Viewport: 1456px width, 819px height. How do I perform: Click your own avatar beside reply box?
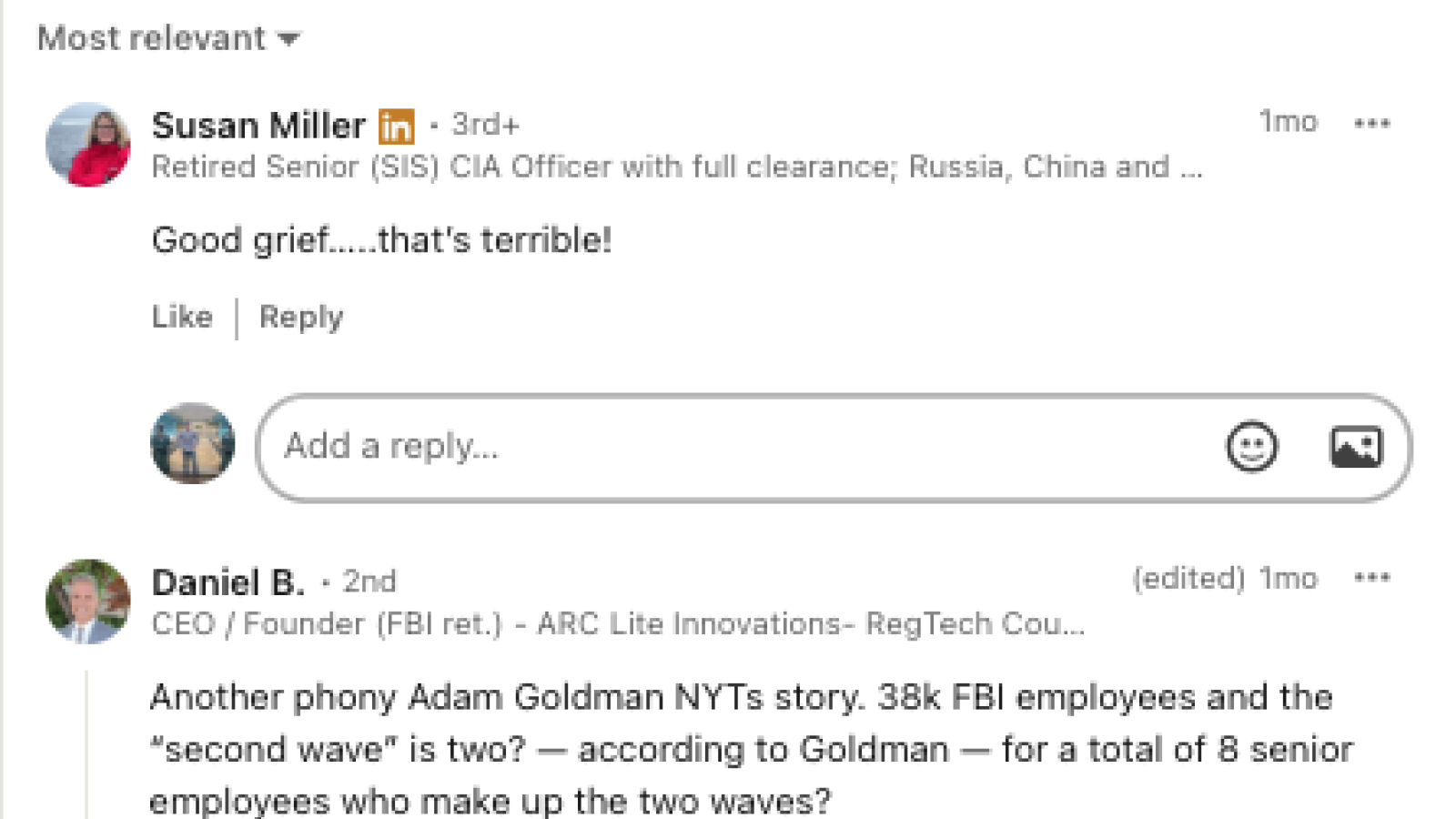[x=192, y=444]
